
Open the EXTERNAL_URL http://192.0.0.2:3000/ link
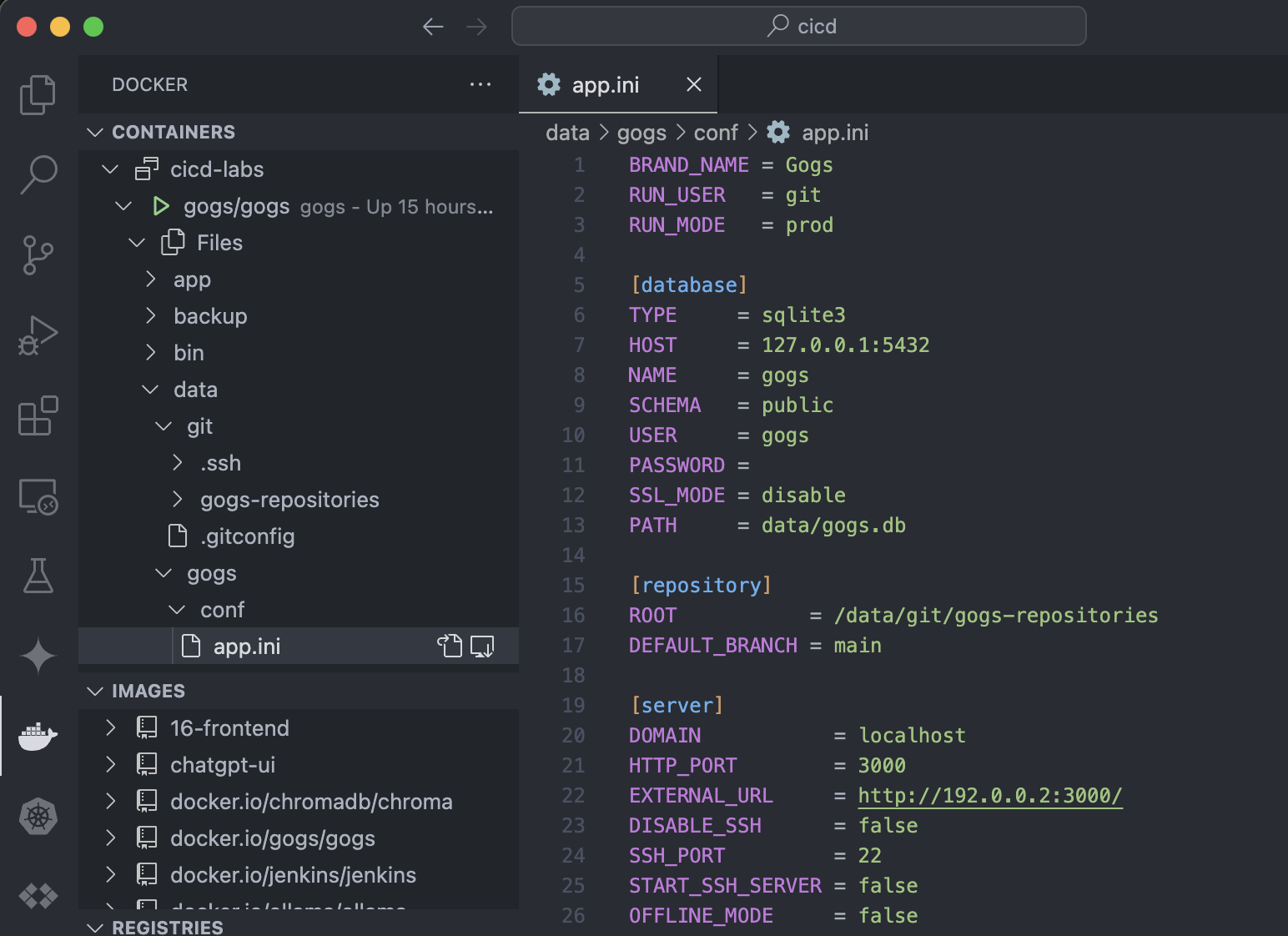[990, 795]
